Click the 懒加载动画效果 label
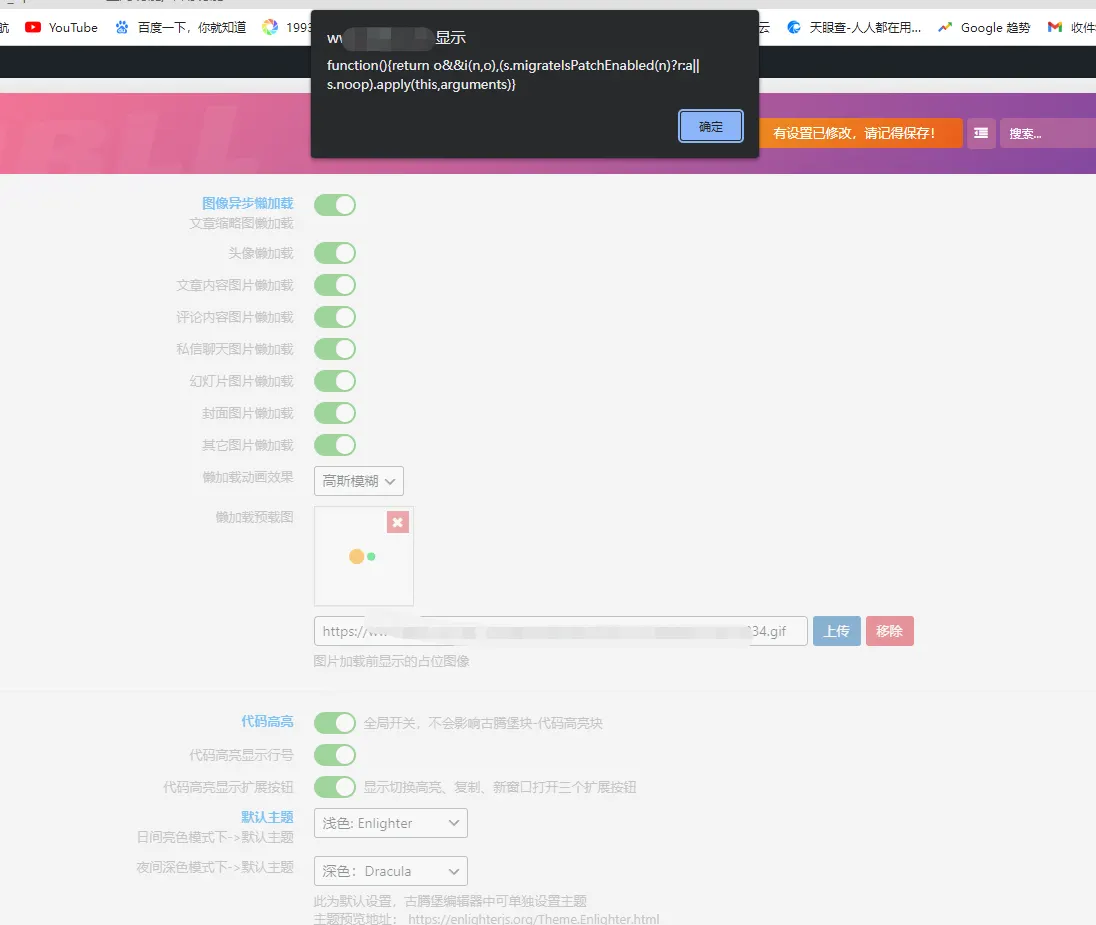1096x925 pixels. click(247, 478)
